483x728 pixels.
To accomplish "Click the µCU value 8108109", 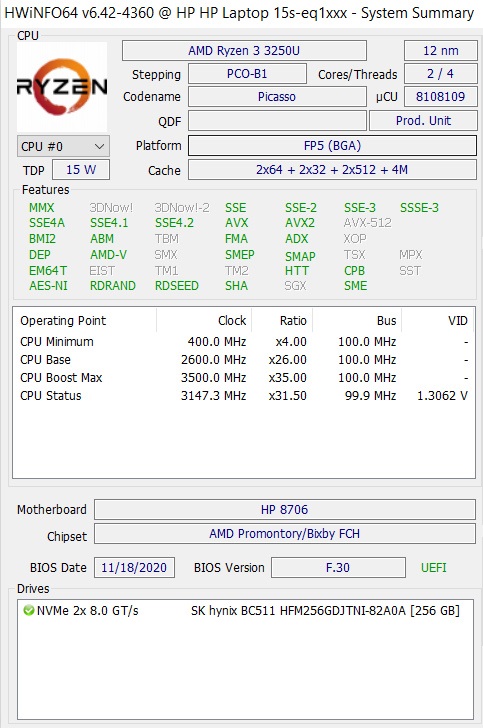I will [x=441, y=97].
